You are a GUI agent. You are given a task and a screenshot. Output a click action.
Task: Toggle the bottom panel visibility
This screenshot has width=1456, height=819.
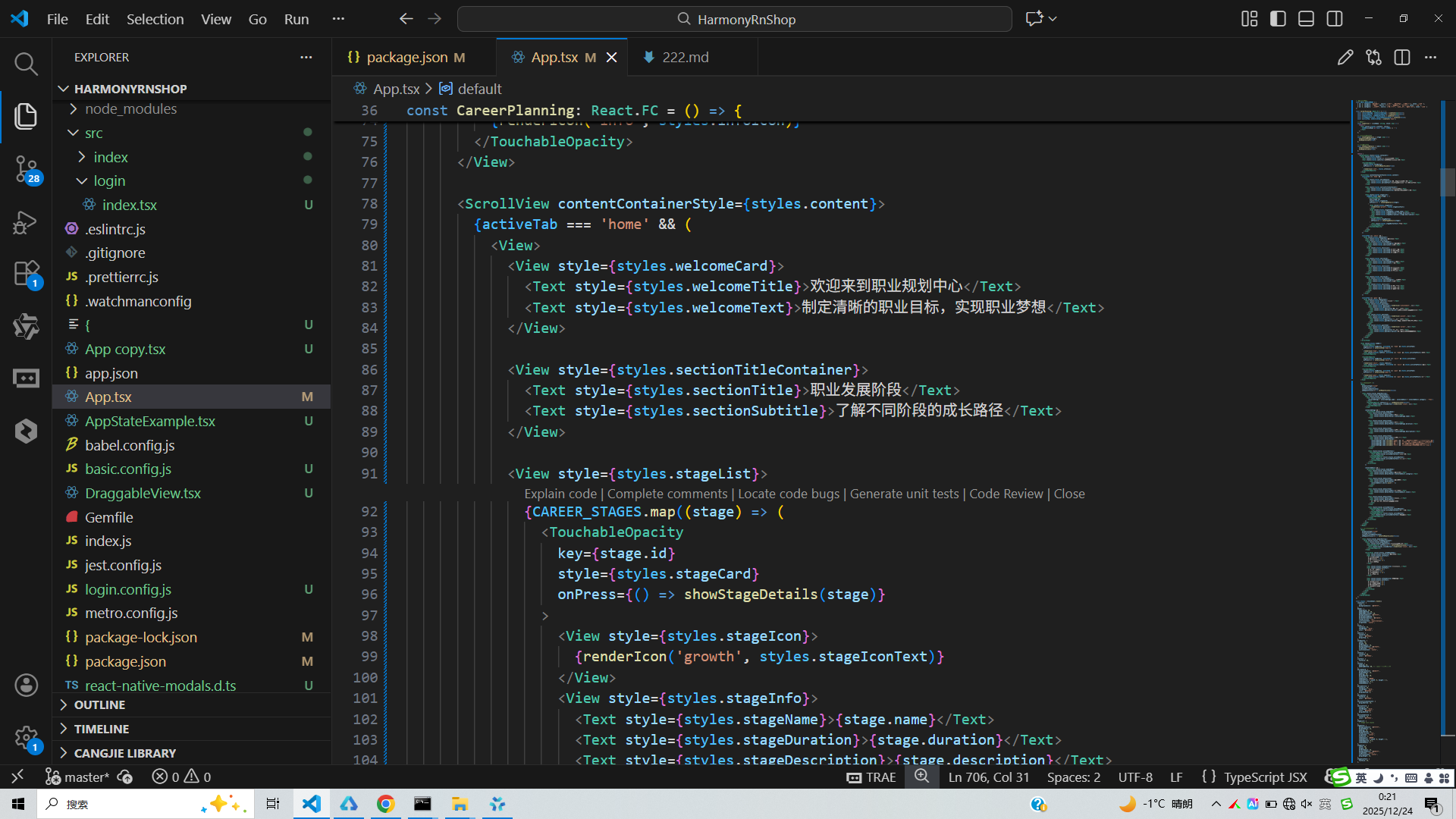1306,19
